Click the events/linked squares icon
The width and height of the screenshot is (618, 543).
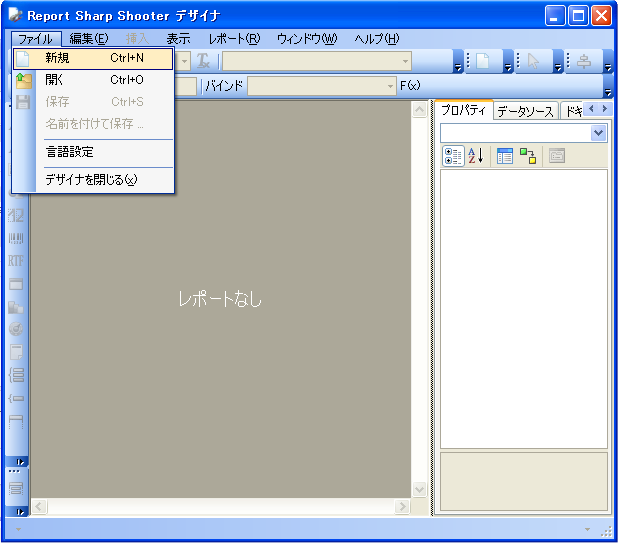click(528, 156)
